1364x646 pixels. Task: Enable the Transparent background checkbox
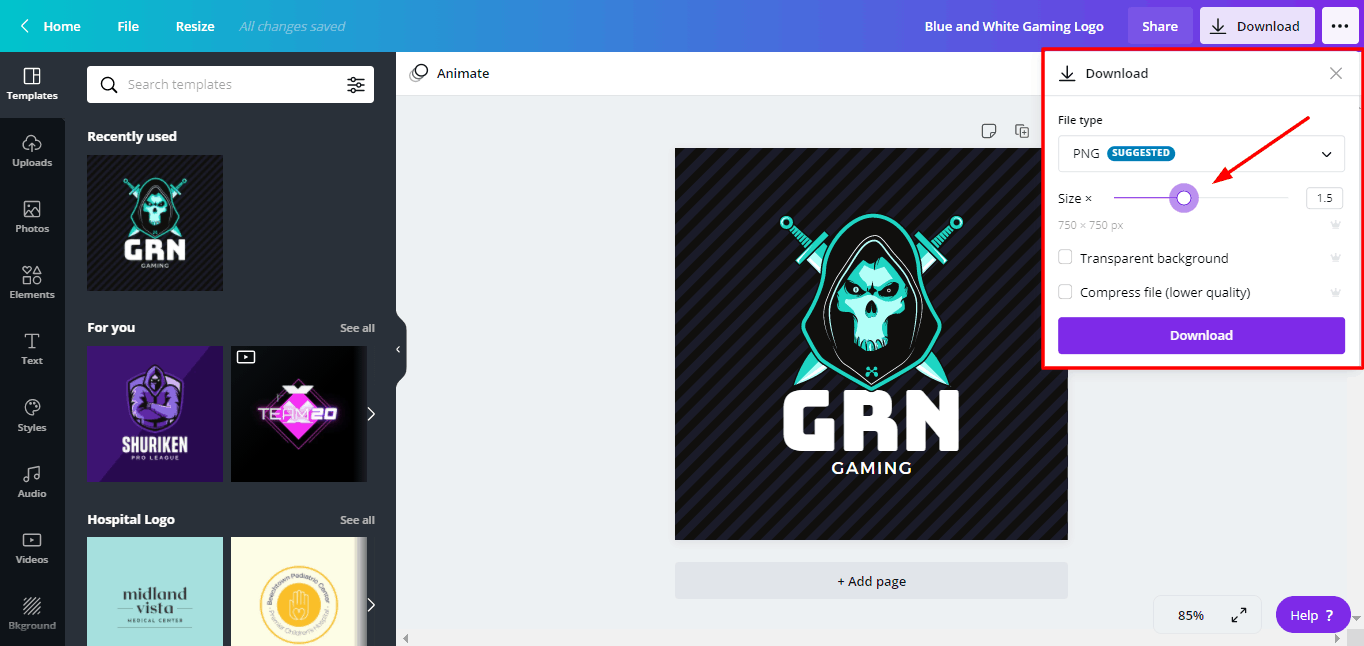click(x=1066, y=258)
